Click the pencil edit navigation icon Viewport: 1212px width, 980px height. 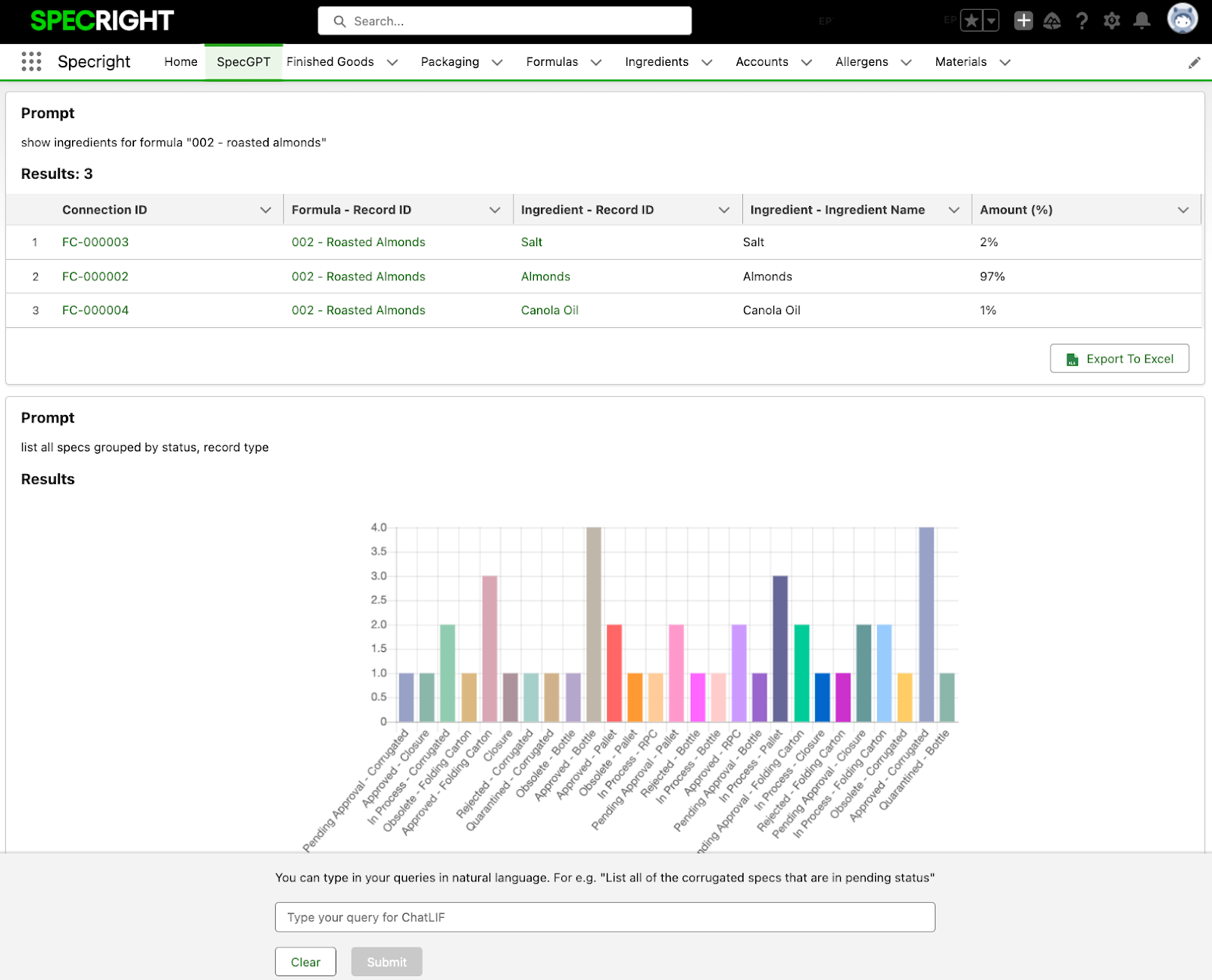pos(1195,63)
